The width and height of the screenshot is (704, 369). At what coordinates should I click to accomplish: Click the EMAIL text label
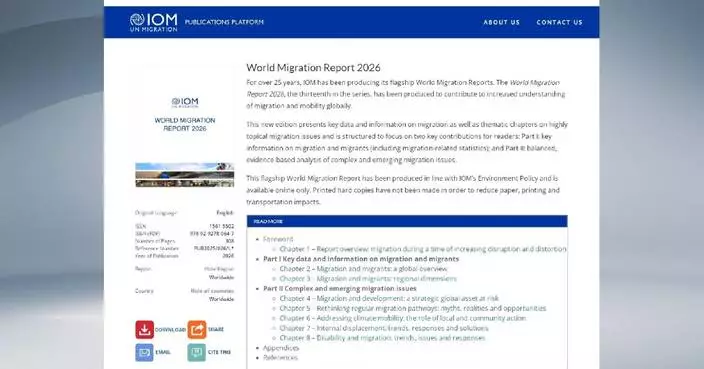point(163,353)
